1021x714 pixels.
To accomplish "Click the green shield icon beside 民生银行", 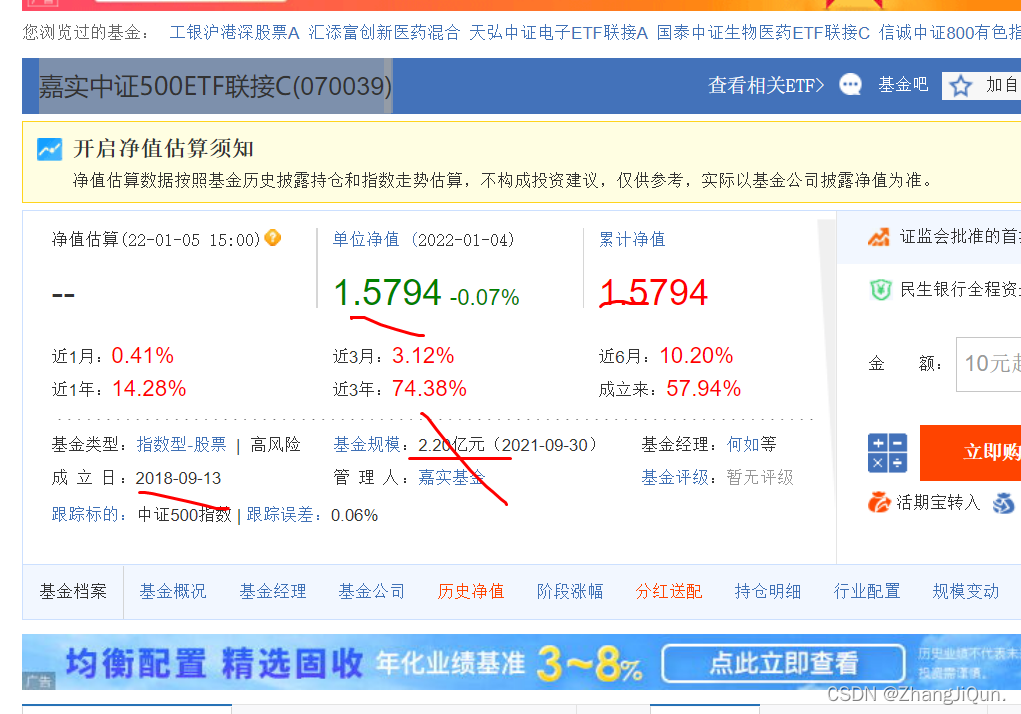I will pos(880,289).
